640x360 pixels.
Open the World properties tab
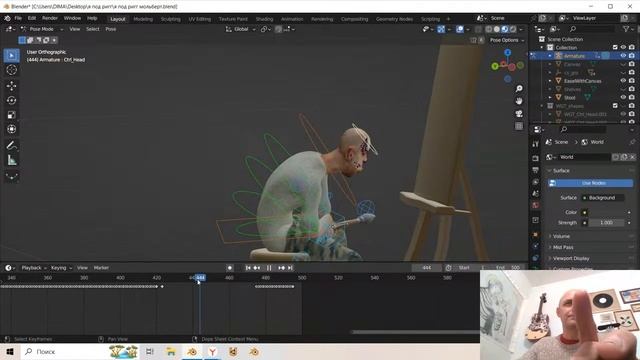coord(536,205)
